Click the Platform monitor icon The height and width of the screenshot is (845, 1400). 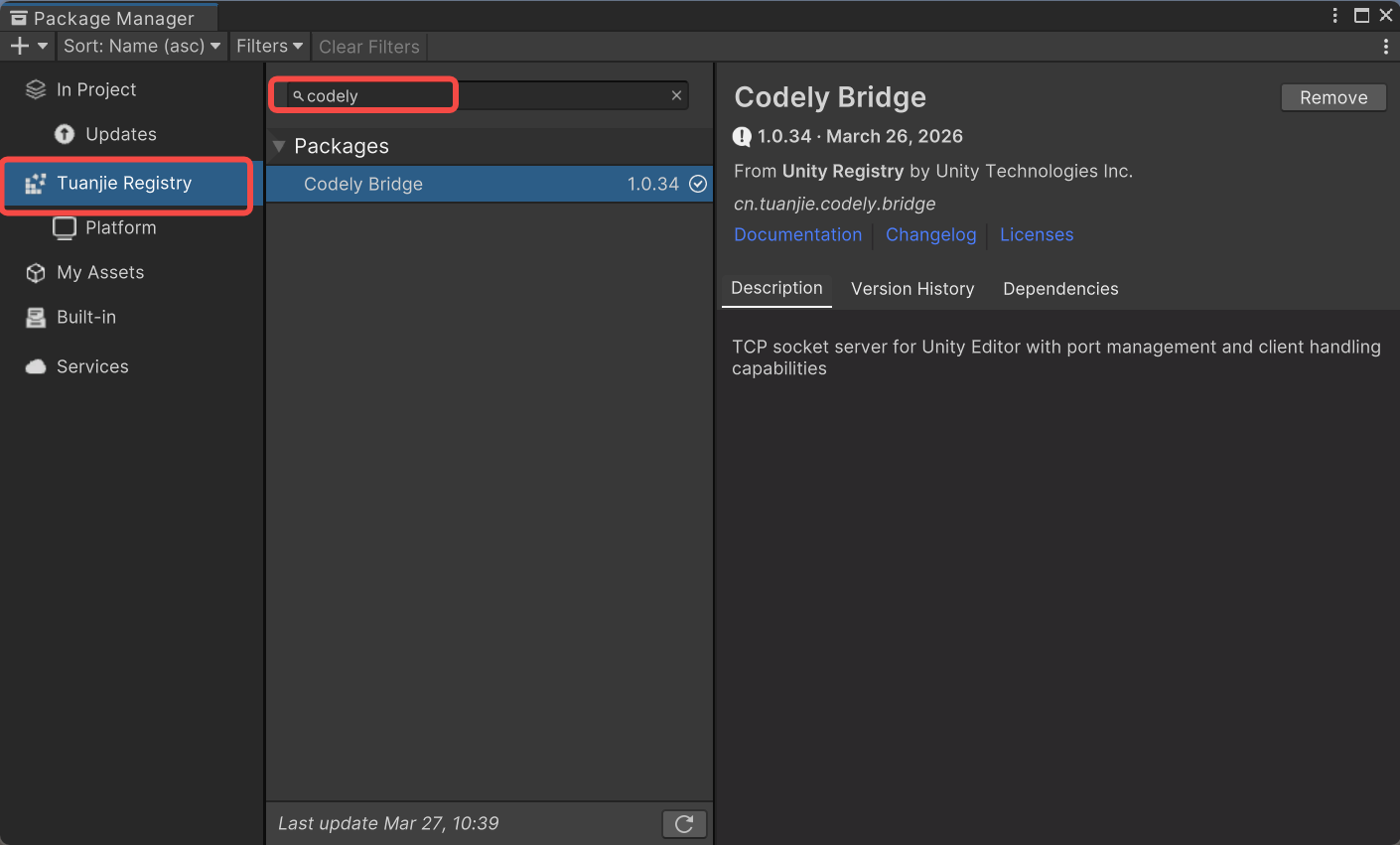65,228
